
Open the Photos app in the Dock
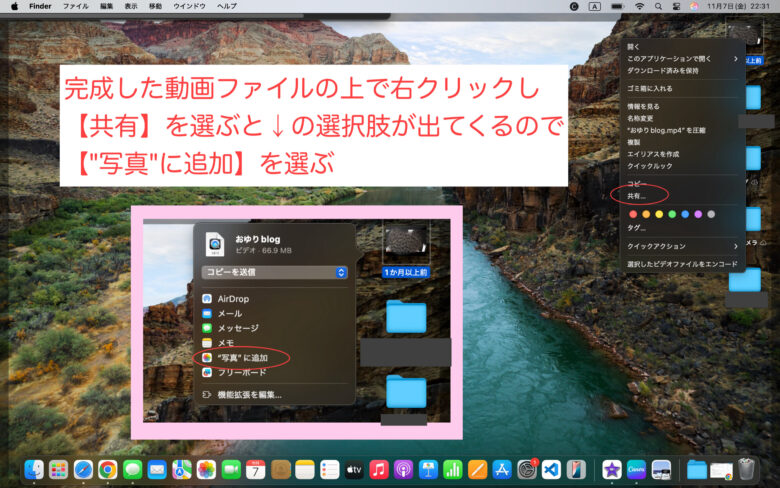click(x=207, y=469)
